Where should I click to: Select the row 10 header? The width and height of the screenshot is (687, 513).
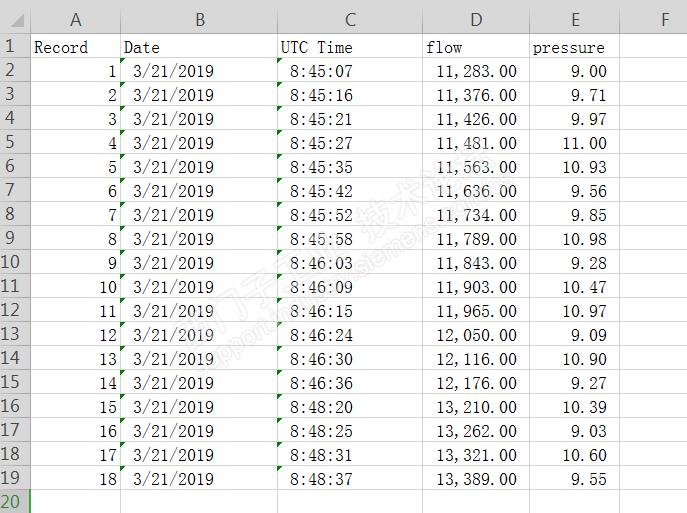(14, 262)
